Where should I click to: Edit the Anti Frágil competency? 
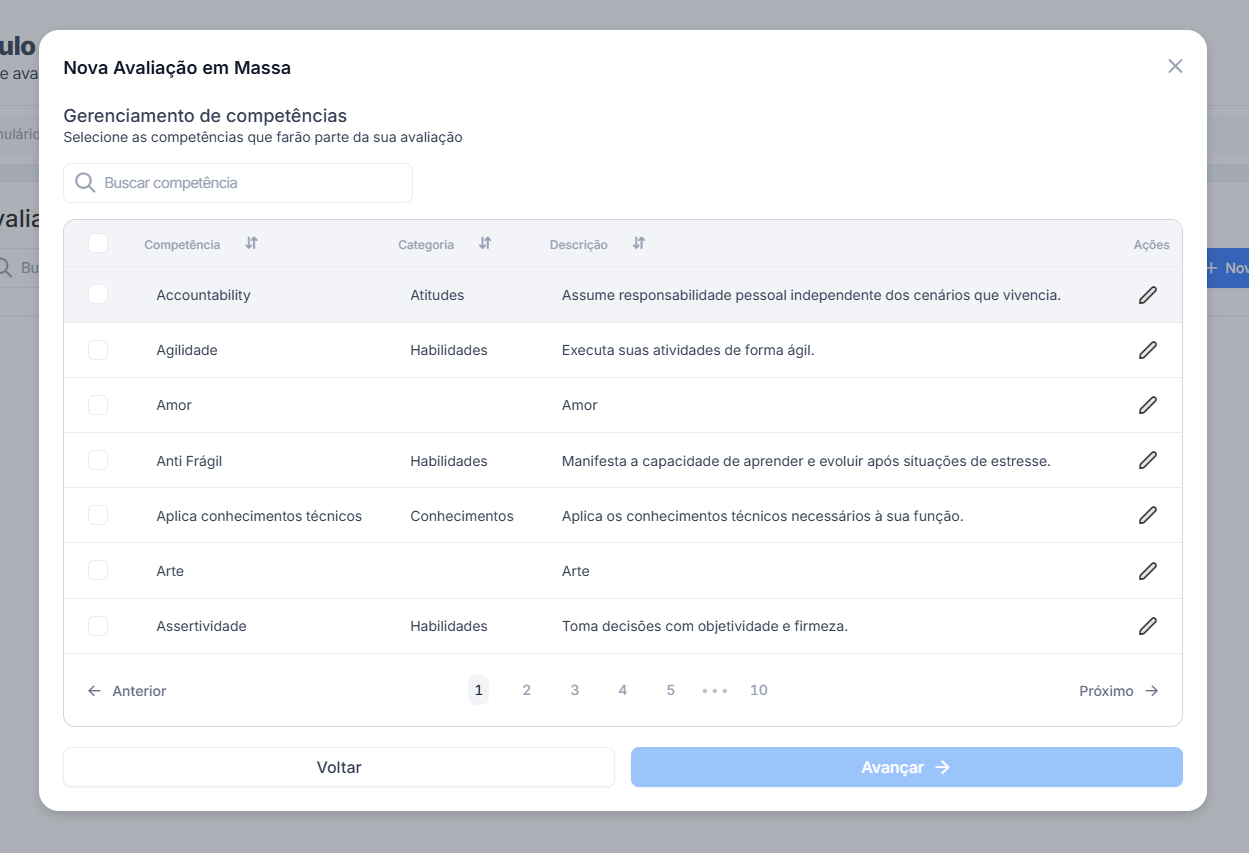[1147, 460]
